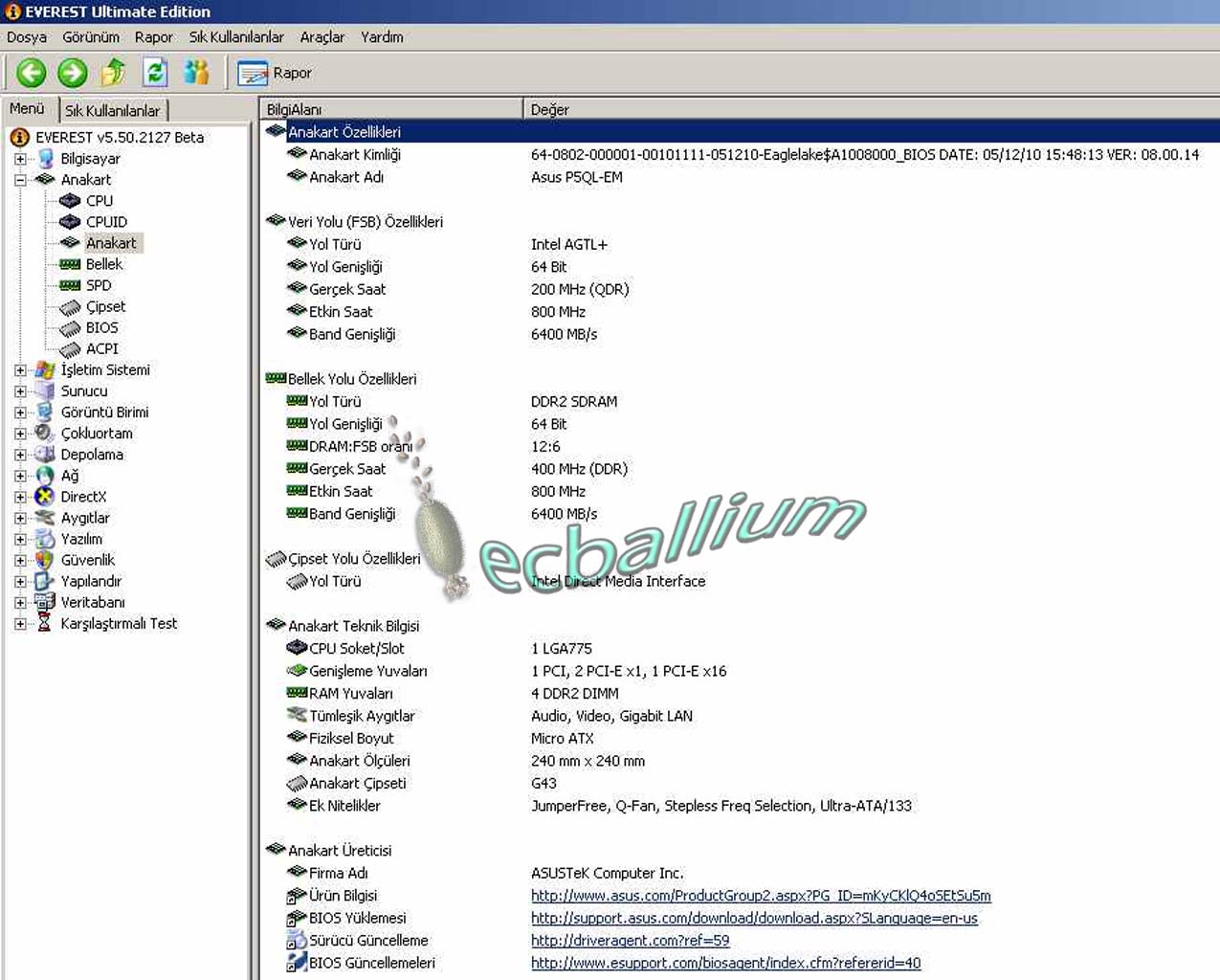This screenshot has height=980, width=1220.
Task: Switch to the Sık Kullanılanlar tab
Action: point(112,110)
